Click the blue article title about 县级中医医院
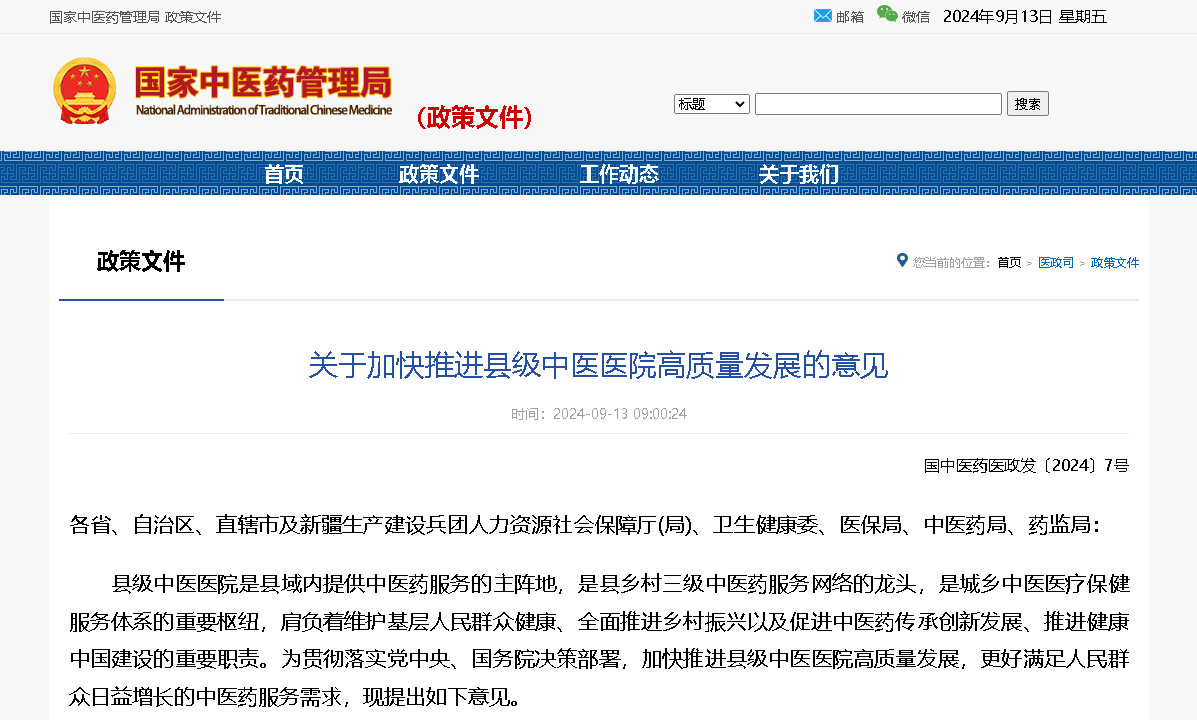 [598, 366]
